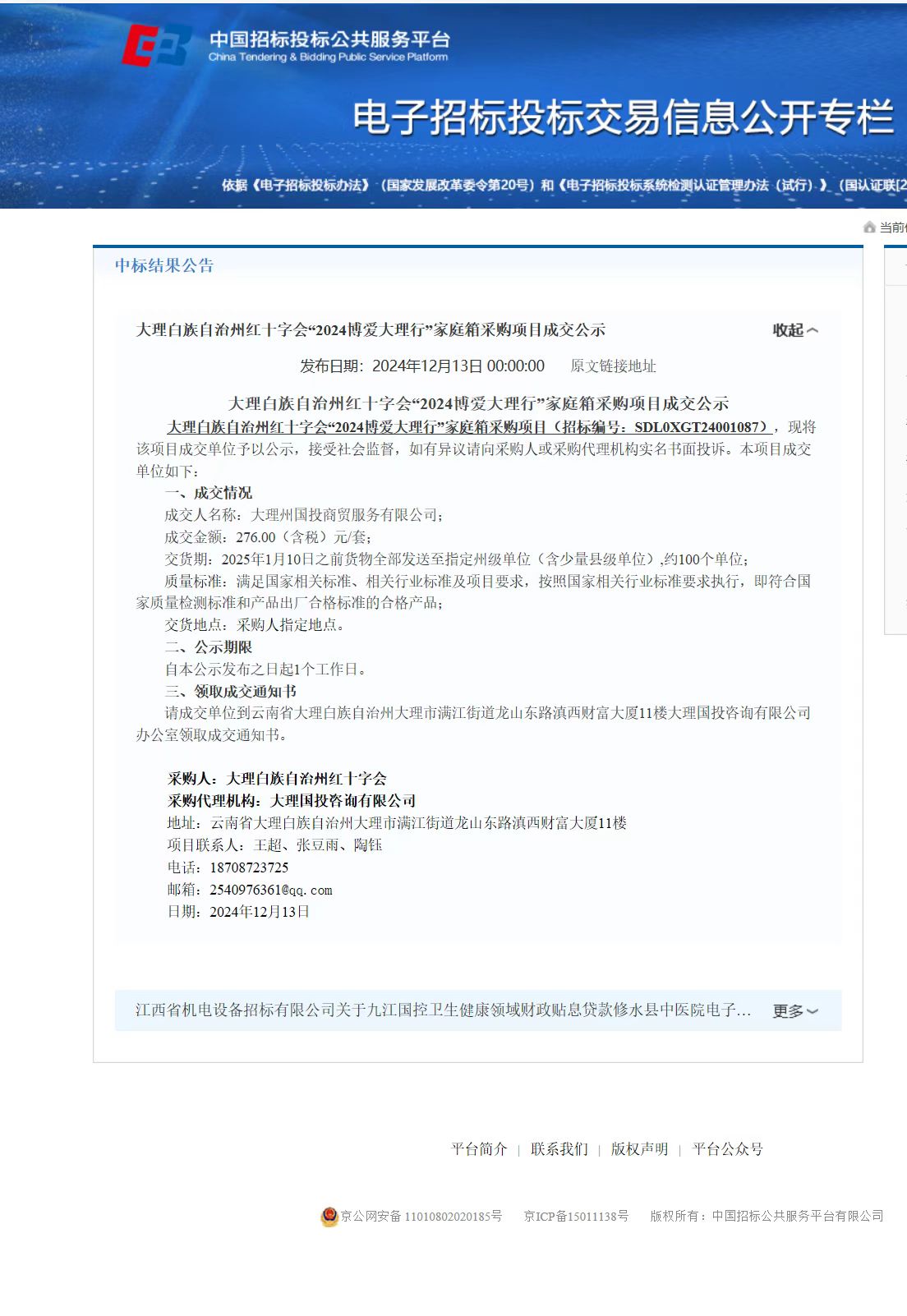The image size is (907, 1316).
Task: Click the 中国招标投标公共服务平台 header title
Action: (329, 39)
